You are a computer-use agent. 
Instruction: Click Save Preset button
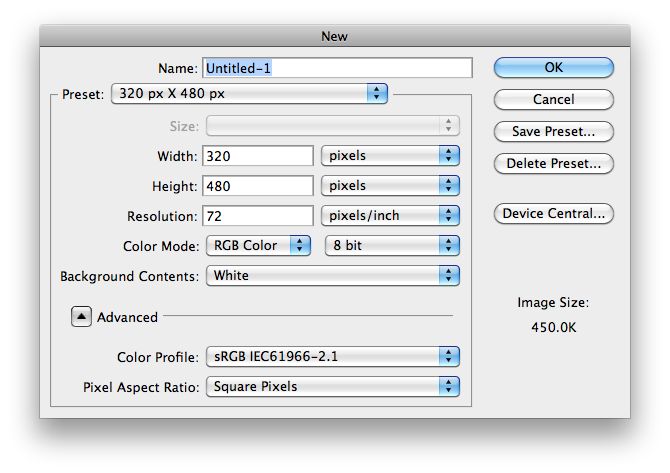pos(553,131)
